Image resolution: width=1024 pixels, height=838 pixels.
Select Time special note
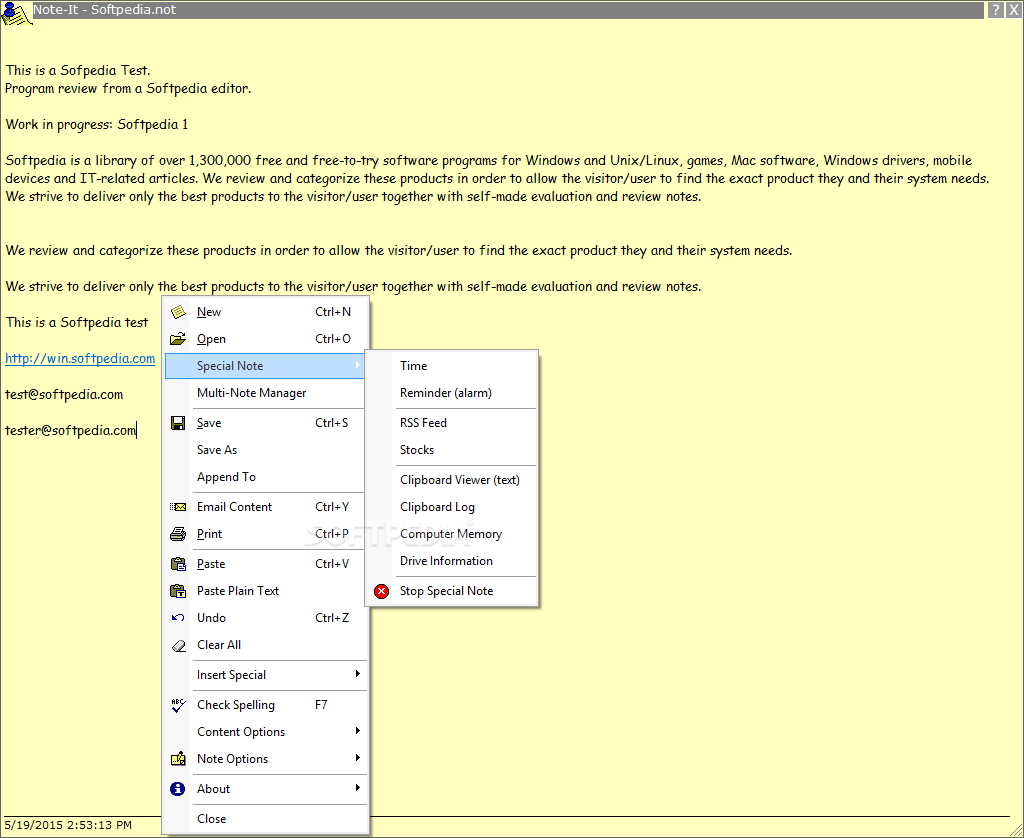click(452, 366)
